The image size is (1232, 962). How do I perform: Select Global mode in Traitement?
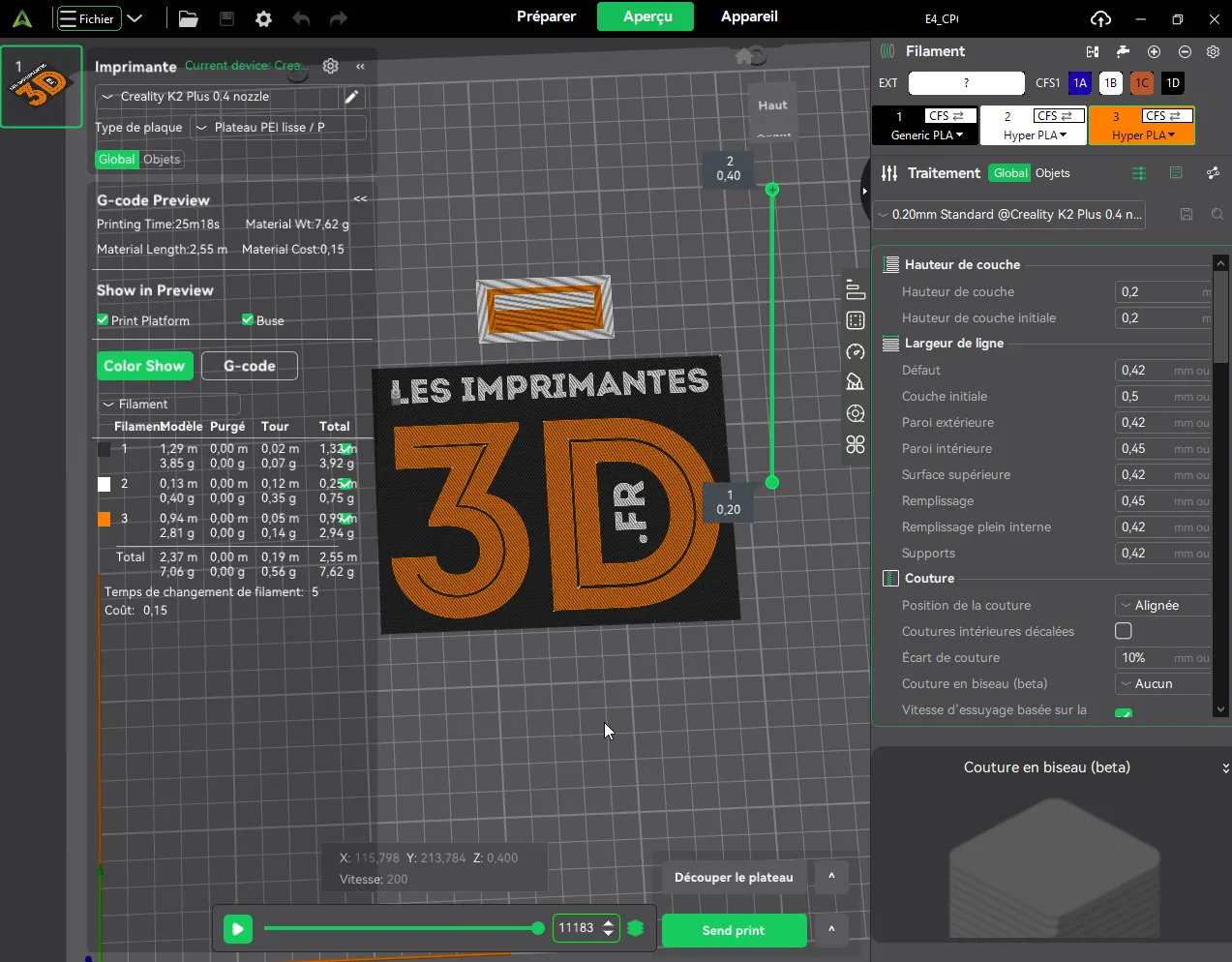pos(1010,173)
